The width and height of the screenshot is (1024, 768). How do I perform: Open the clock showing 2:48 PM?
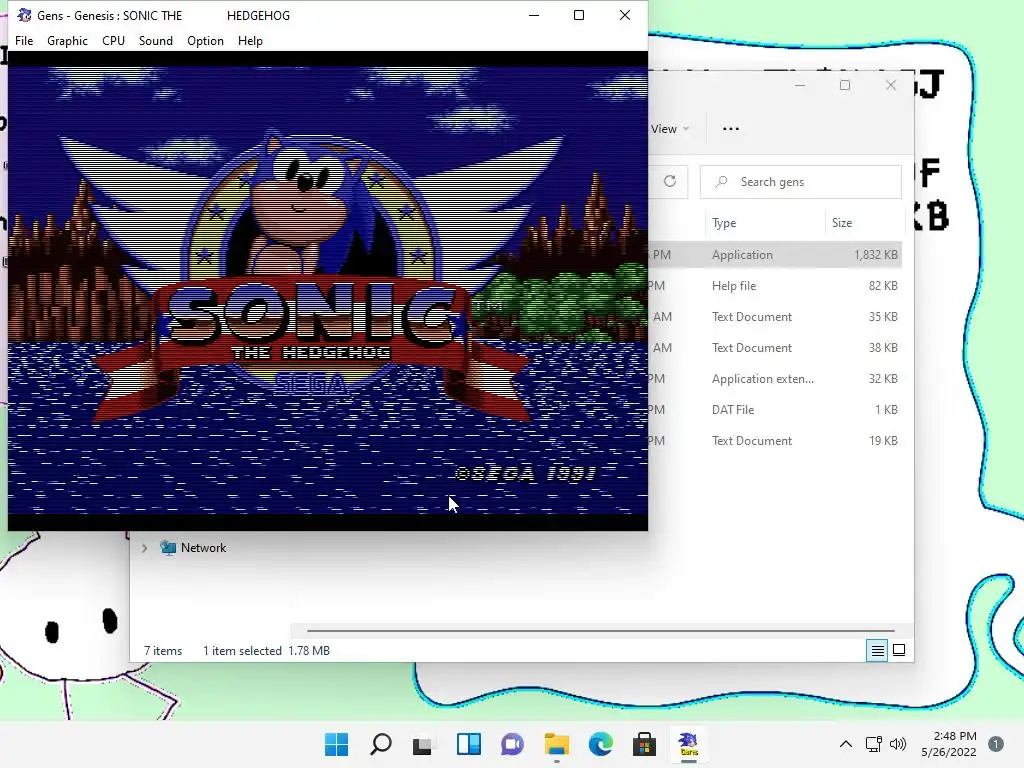(949, 744)
